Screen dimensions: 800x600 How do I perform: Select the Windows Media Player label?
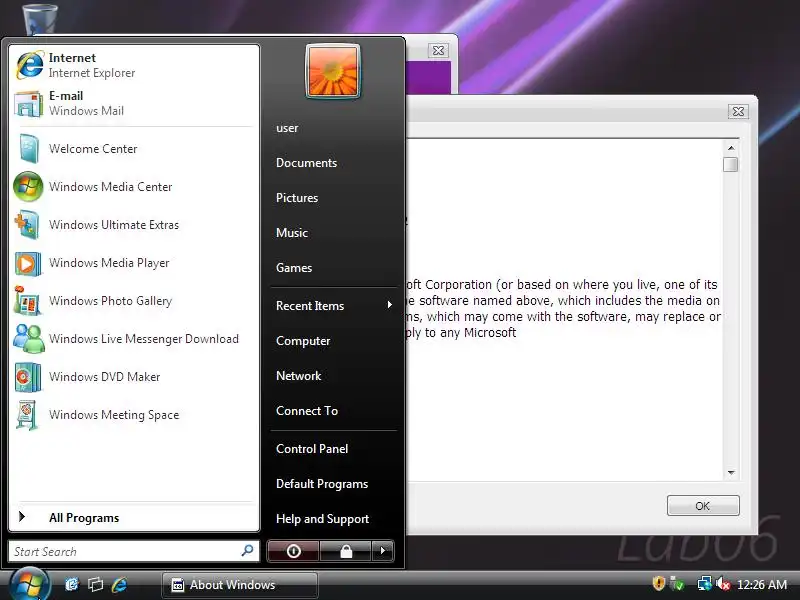pos(109,263)
